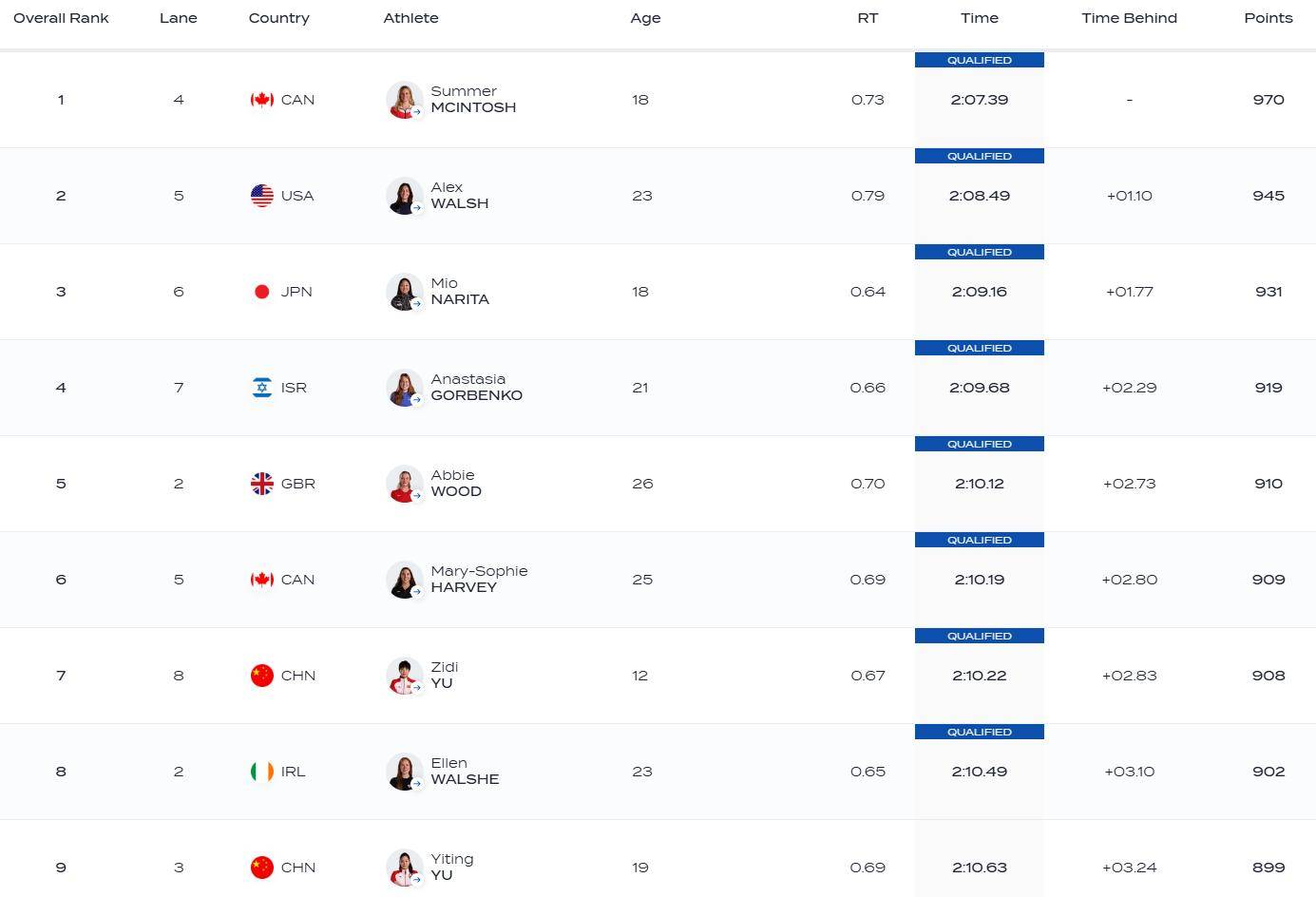
Task: Open Summer McIntosh's athlete photo
Action: tap(405, 100)
